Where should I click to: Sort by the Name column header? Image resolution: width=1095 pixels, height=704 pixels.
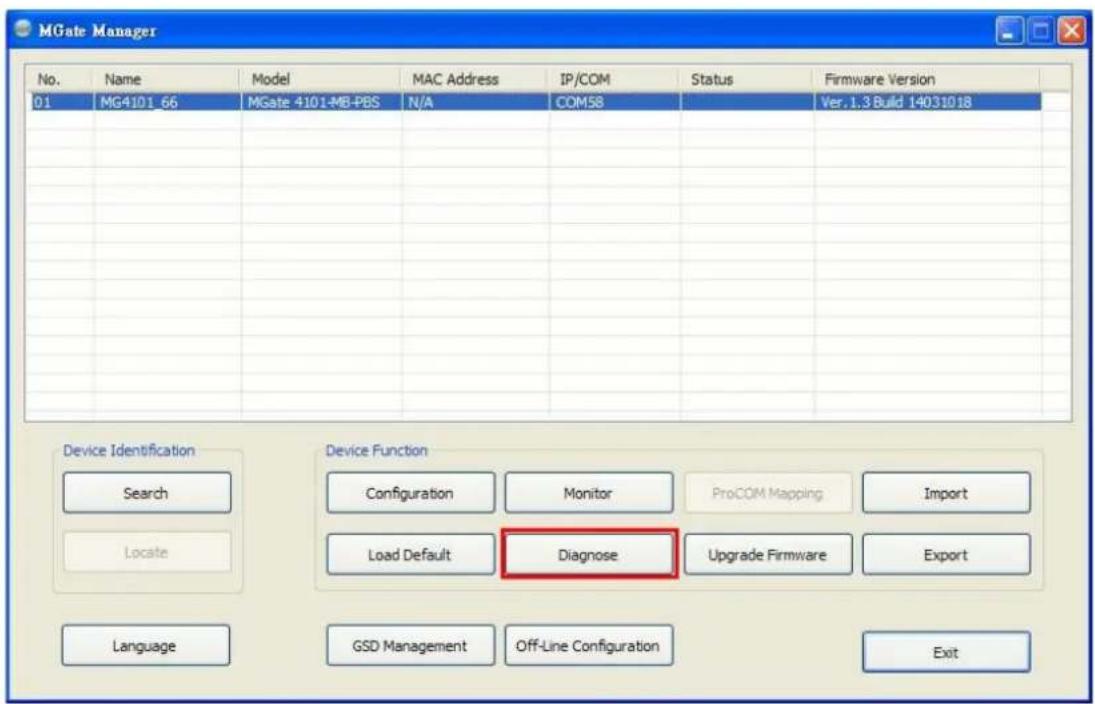point(168,80)
